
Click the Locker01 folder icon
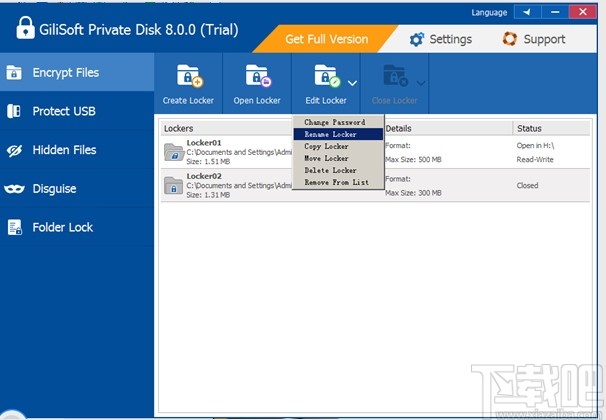tap(174, 152)
